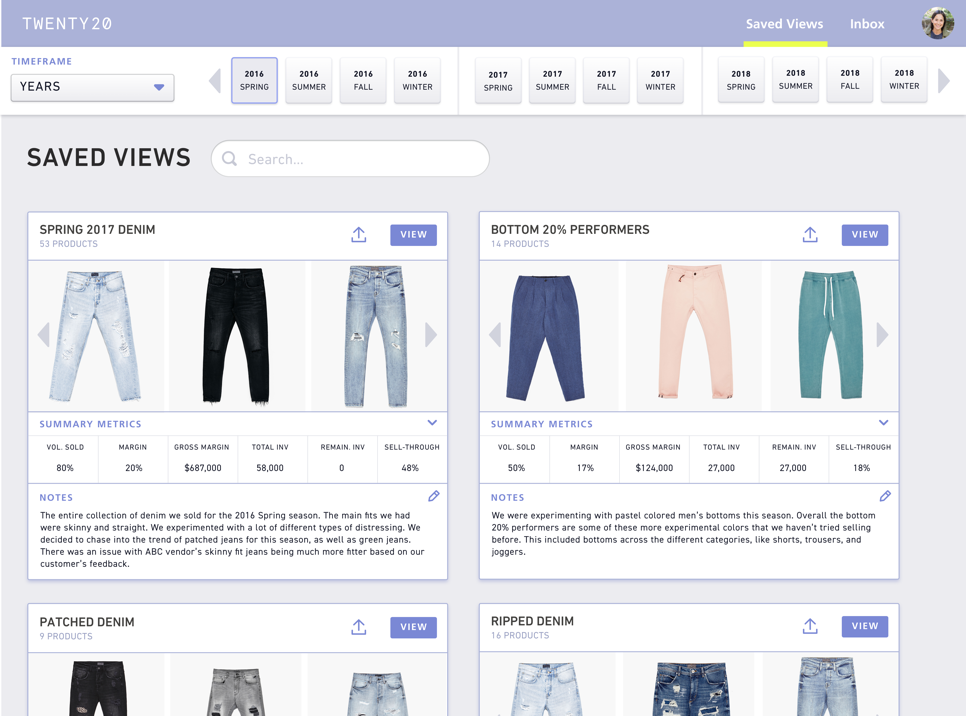Click the 14 Products label
The width and height of the screenshot is (966, 716).
520,244
